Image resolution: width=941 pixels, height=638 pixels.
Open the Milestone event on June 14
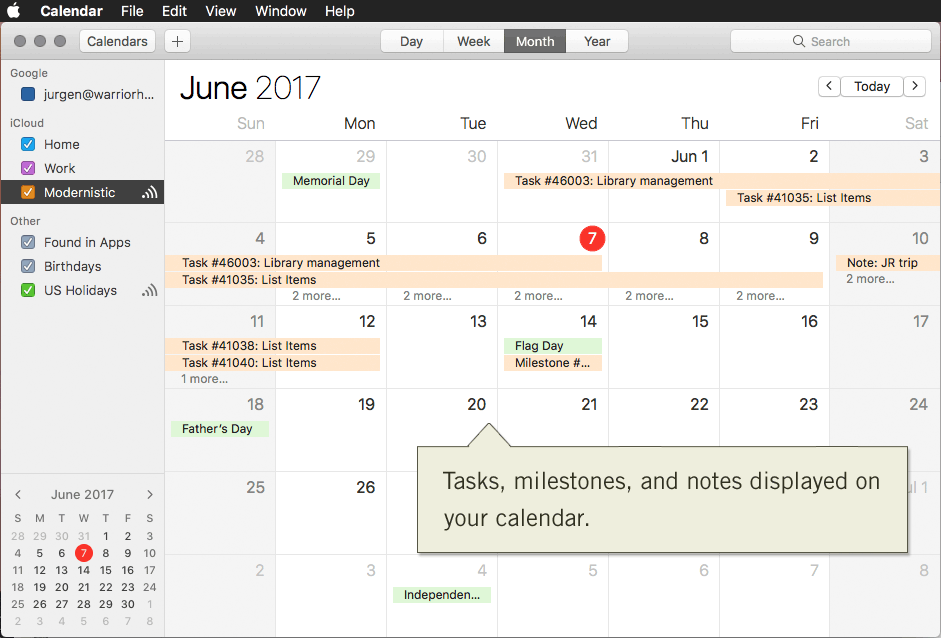pyautogui.click(x=553, y=363)
